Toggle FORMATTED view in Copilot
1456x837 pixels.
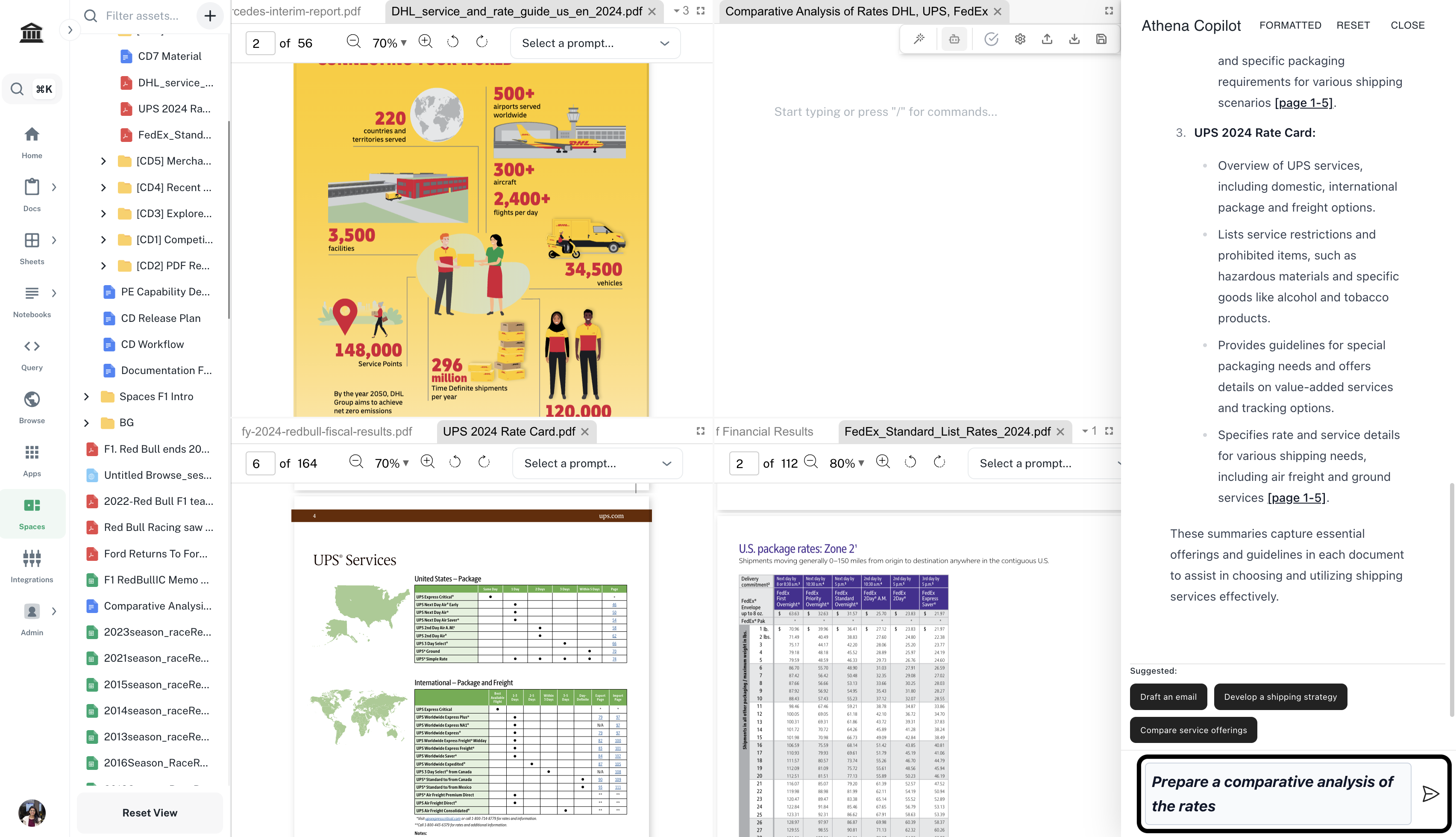(x=1290, y=25)
